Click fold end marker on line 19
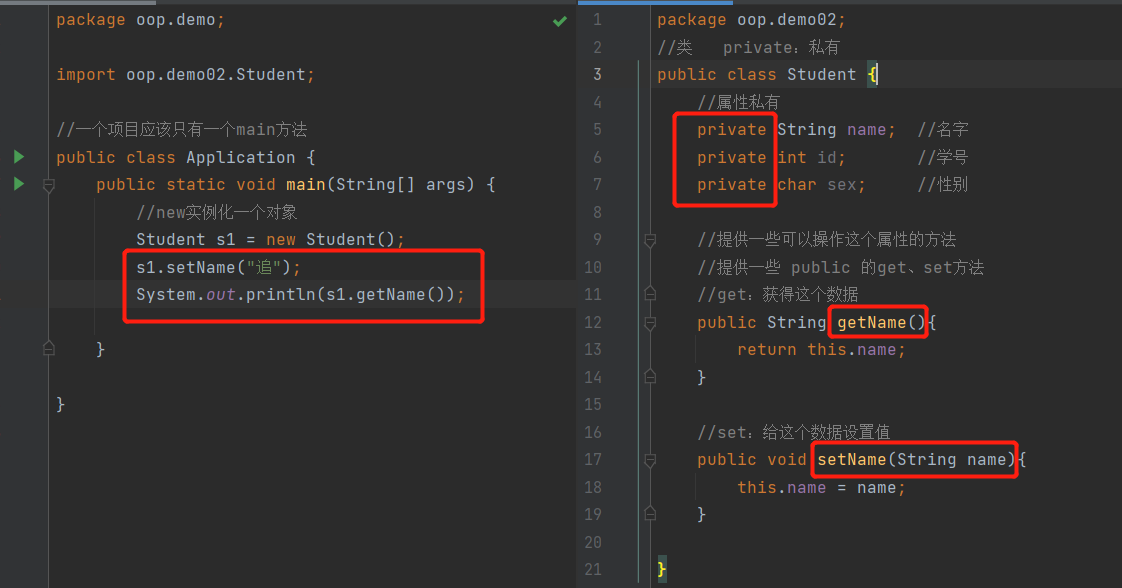This screenshot has height=588, width=1122. click(650, 514)
